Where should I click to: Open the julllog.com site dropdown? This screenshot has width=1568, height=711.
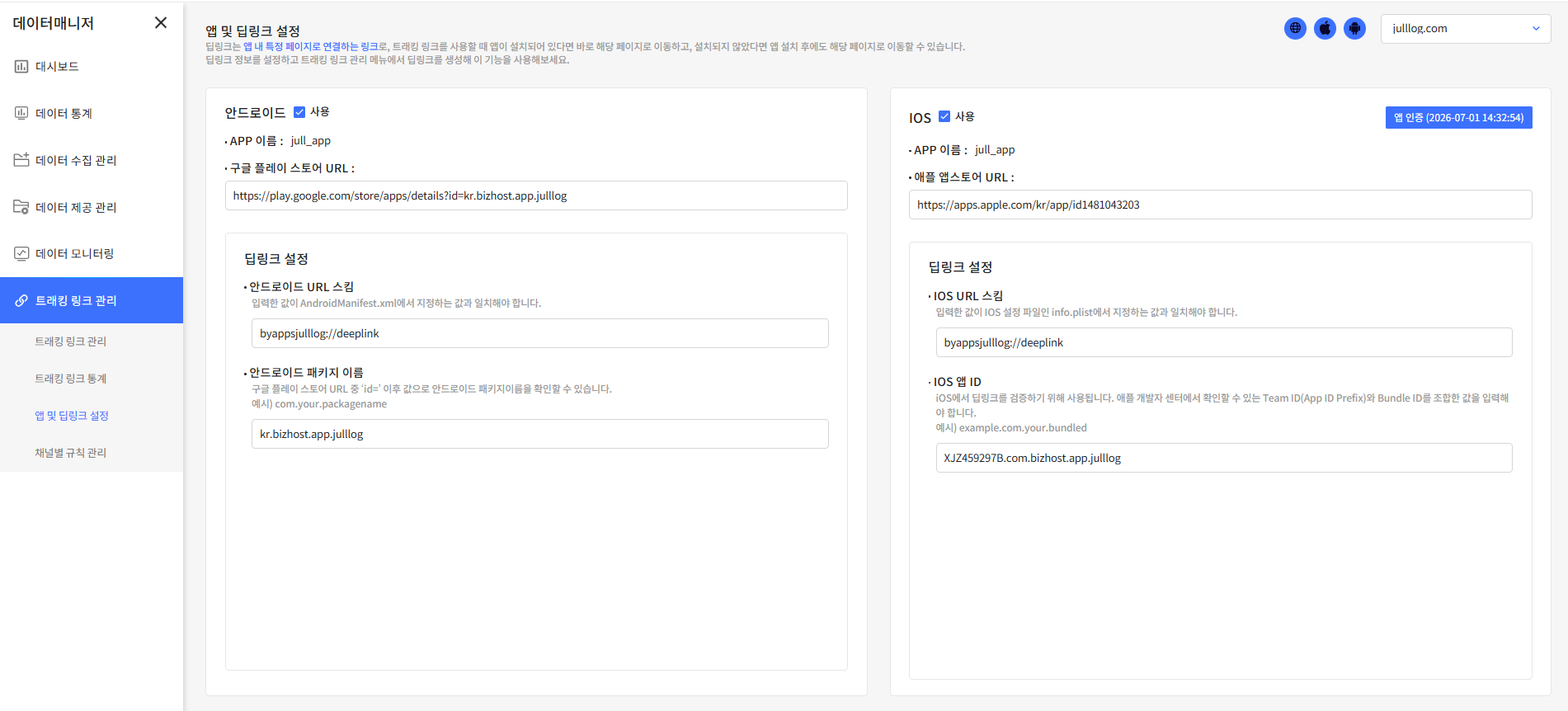point(1466,28)
